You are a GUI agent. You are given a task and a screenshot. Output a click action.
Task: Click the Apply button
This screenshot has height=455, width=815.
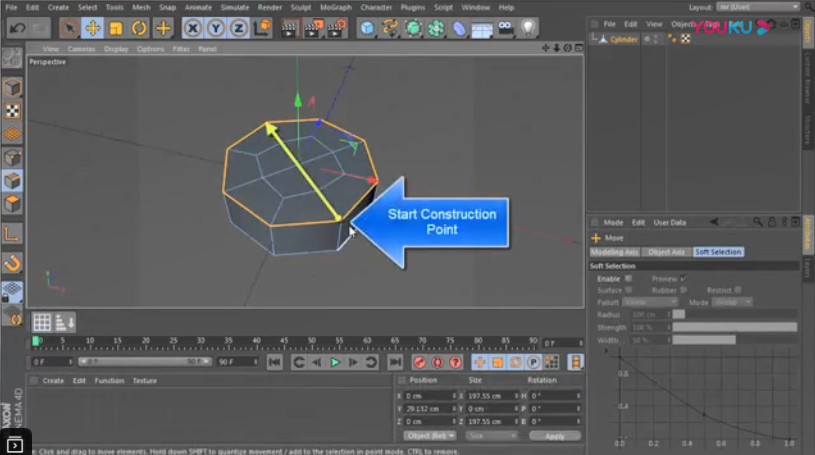pos(554,436)
